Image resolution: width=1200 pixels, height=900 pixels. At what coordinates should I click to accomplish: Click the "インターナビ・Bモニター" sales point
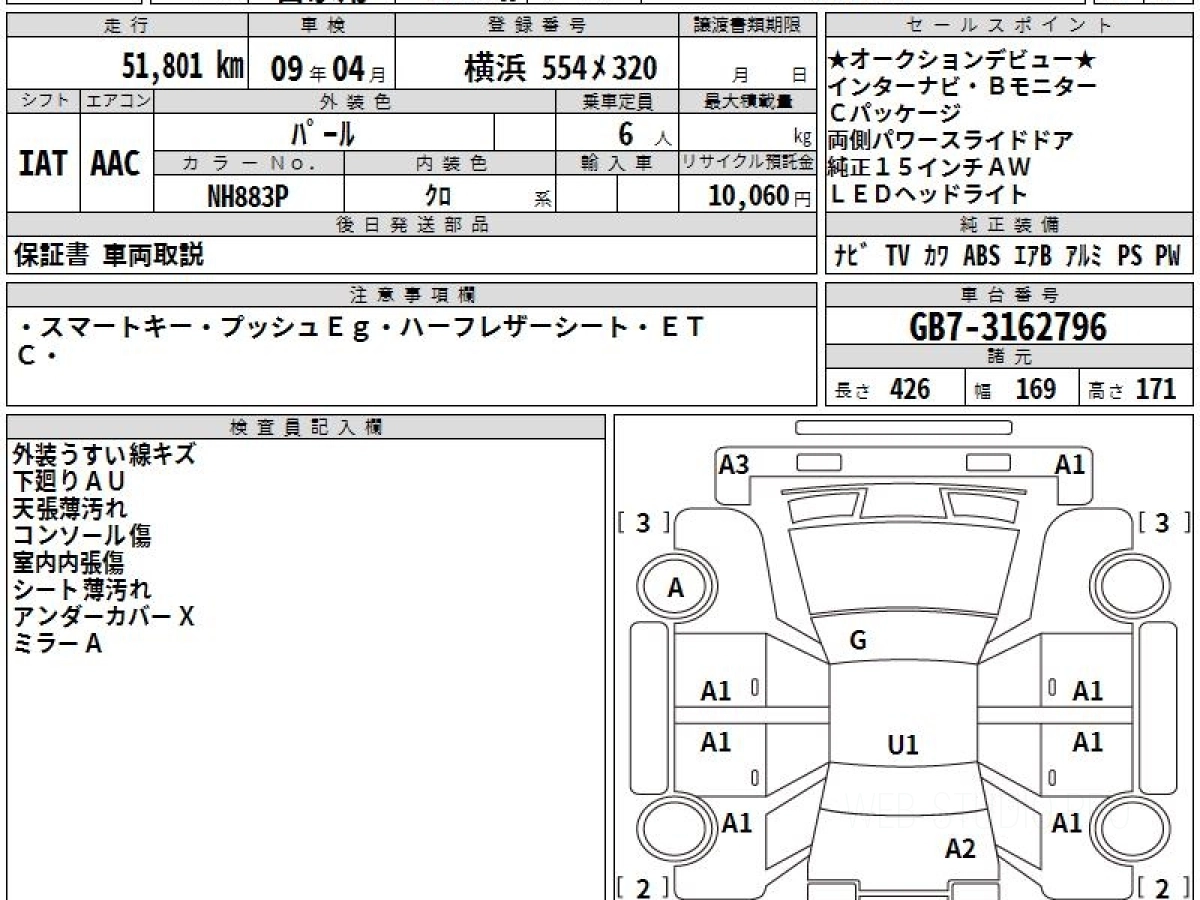(963, 86)
